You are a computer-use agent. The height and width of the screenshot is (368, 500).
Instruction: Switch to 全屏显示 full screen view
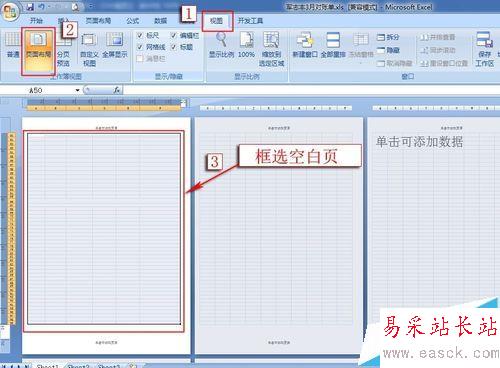[x=115, y=46]
